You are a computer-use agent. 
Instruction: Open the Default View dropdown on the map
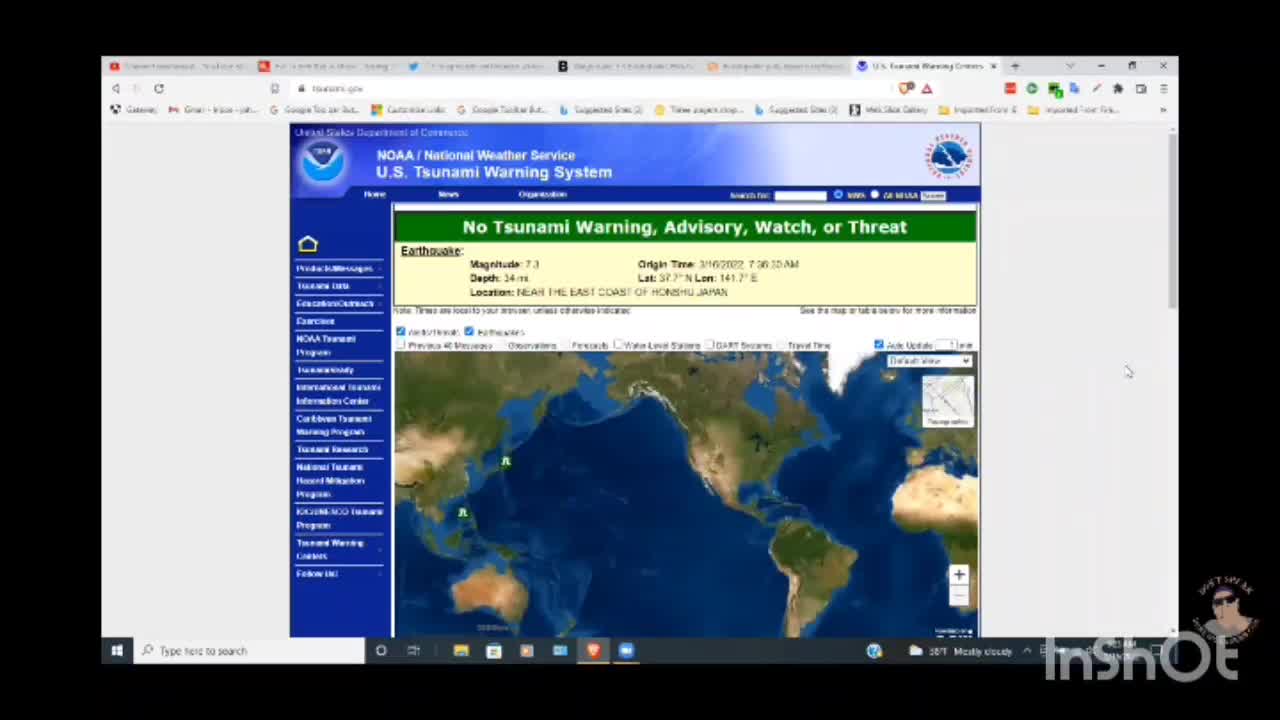[x=929, y=361]
